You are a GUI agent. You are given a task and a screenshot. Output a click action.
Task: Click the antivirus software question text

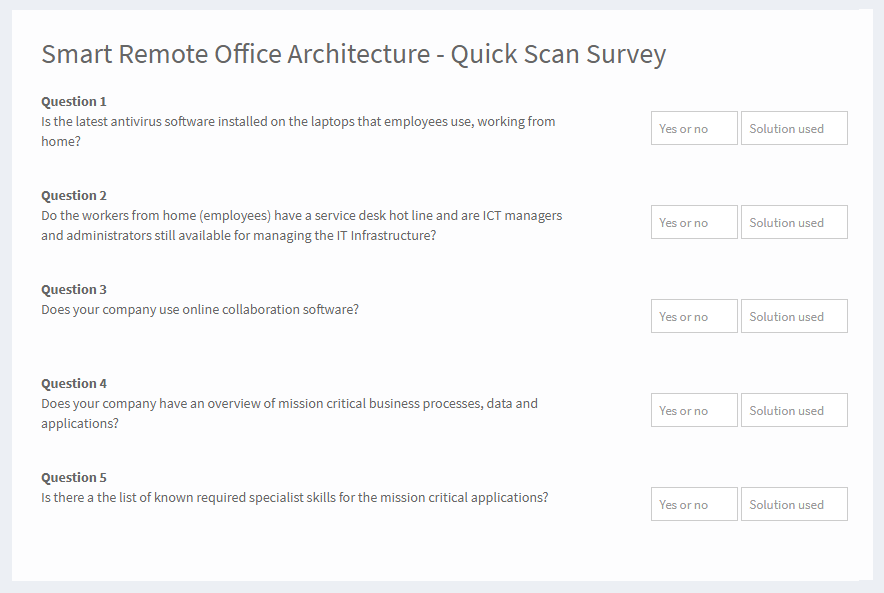298,131
